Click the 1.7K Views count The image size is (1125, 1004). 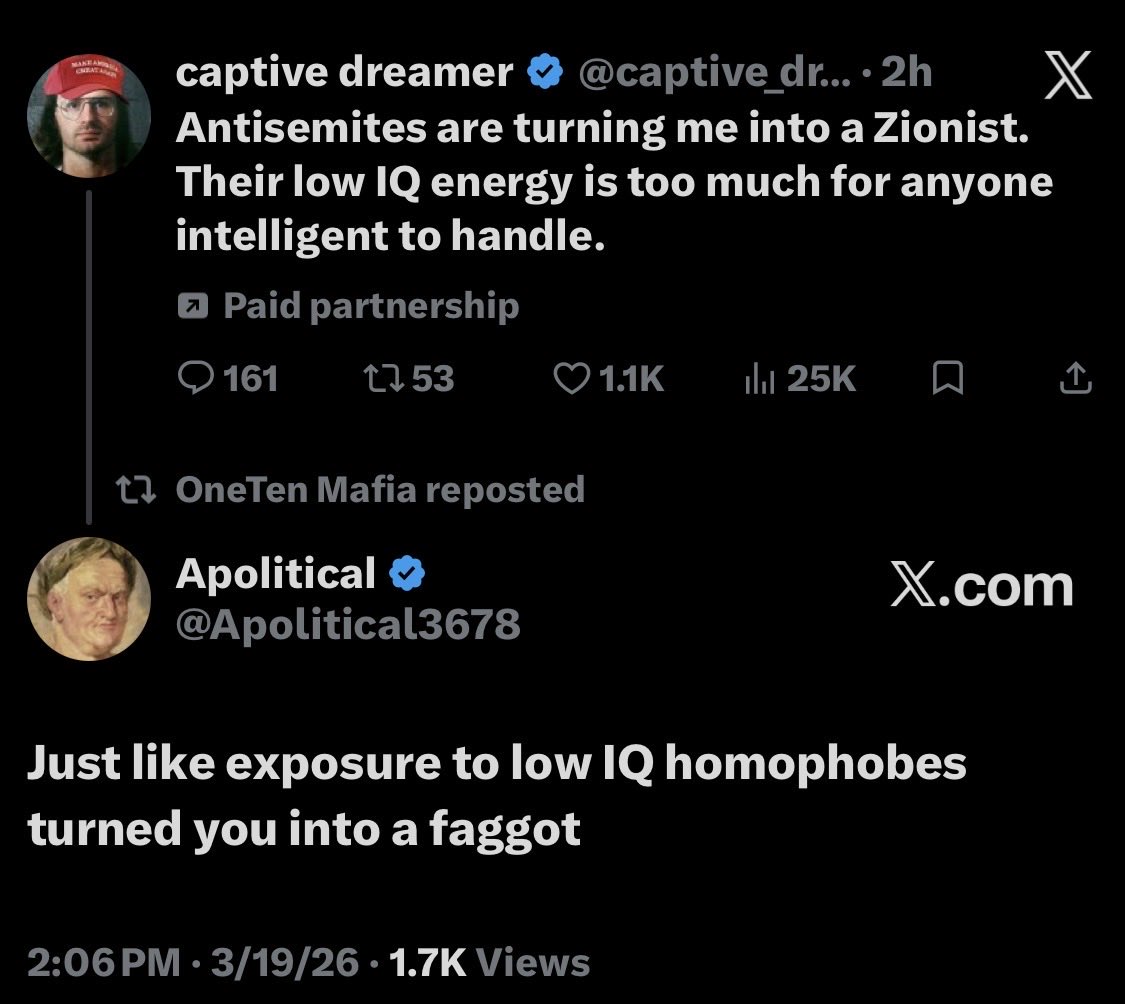[489, 963]
